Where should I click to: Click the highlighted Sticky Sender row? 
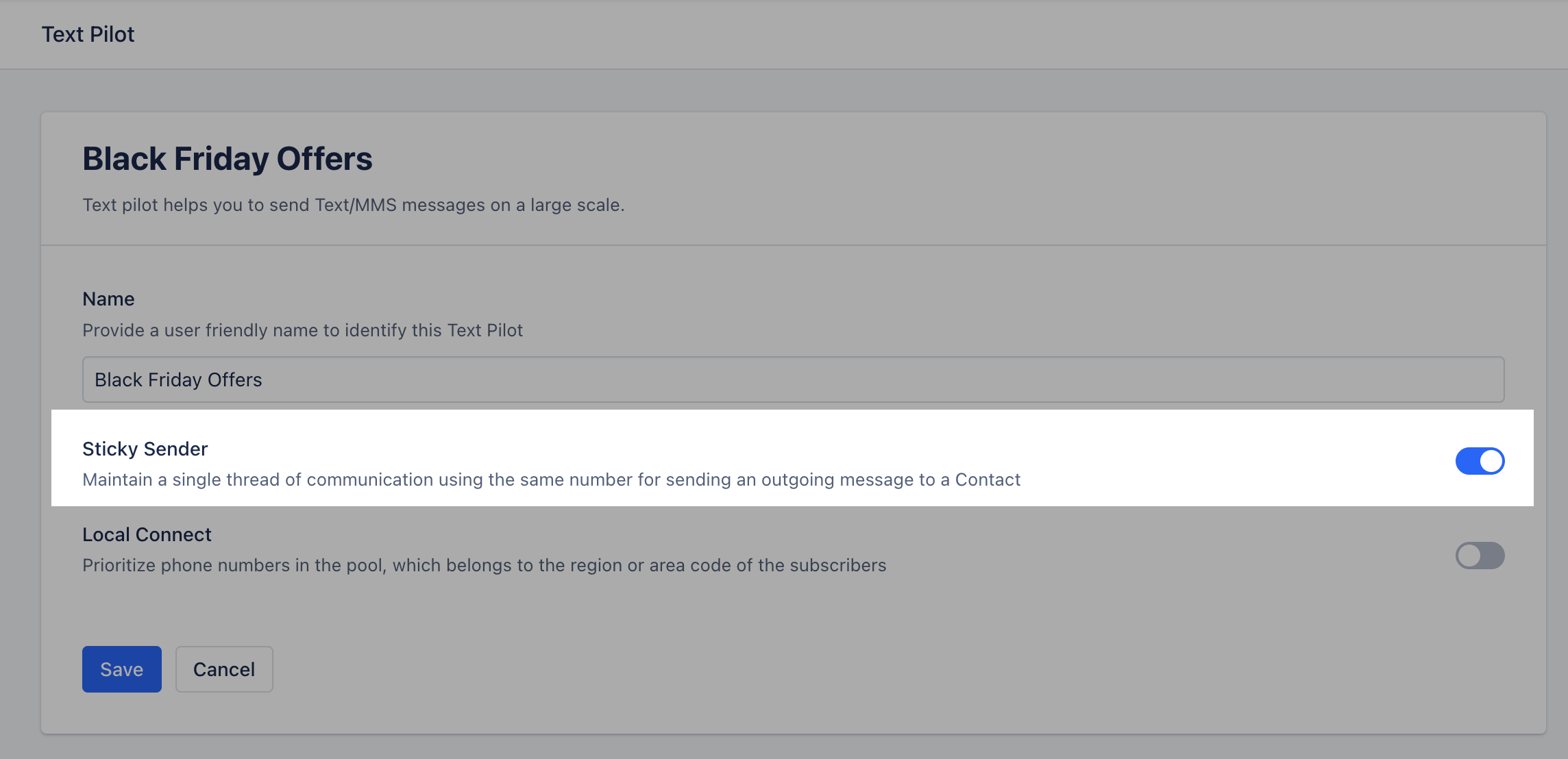tap(792, 458)
